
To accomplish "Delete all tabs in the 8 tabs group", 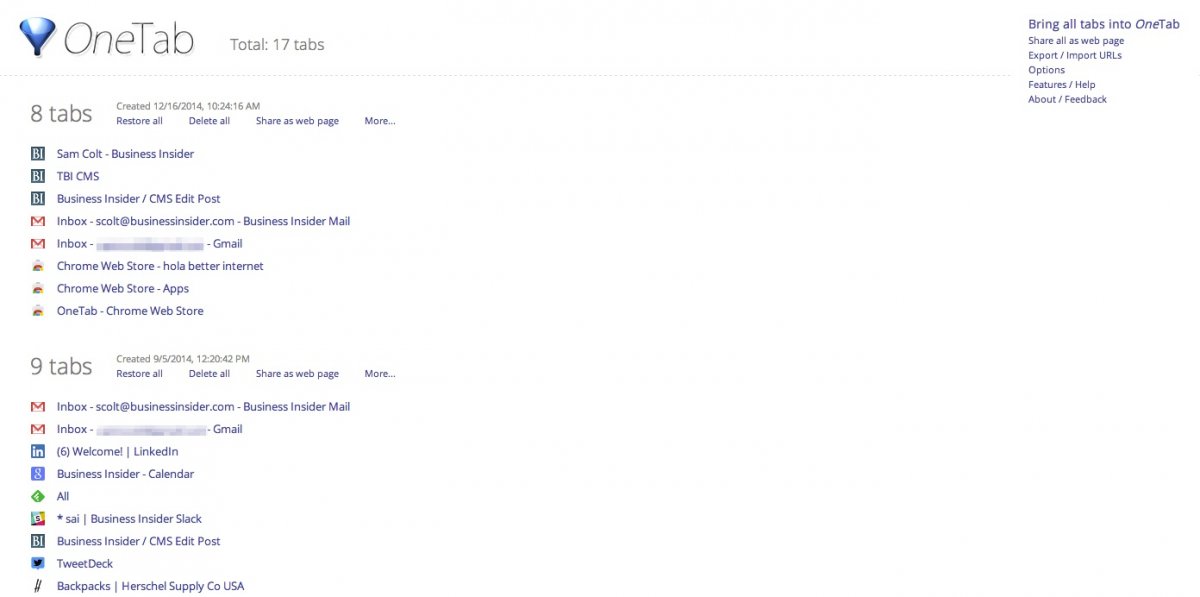I will pyautogui.click(x=209, y=121).
